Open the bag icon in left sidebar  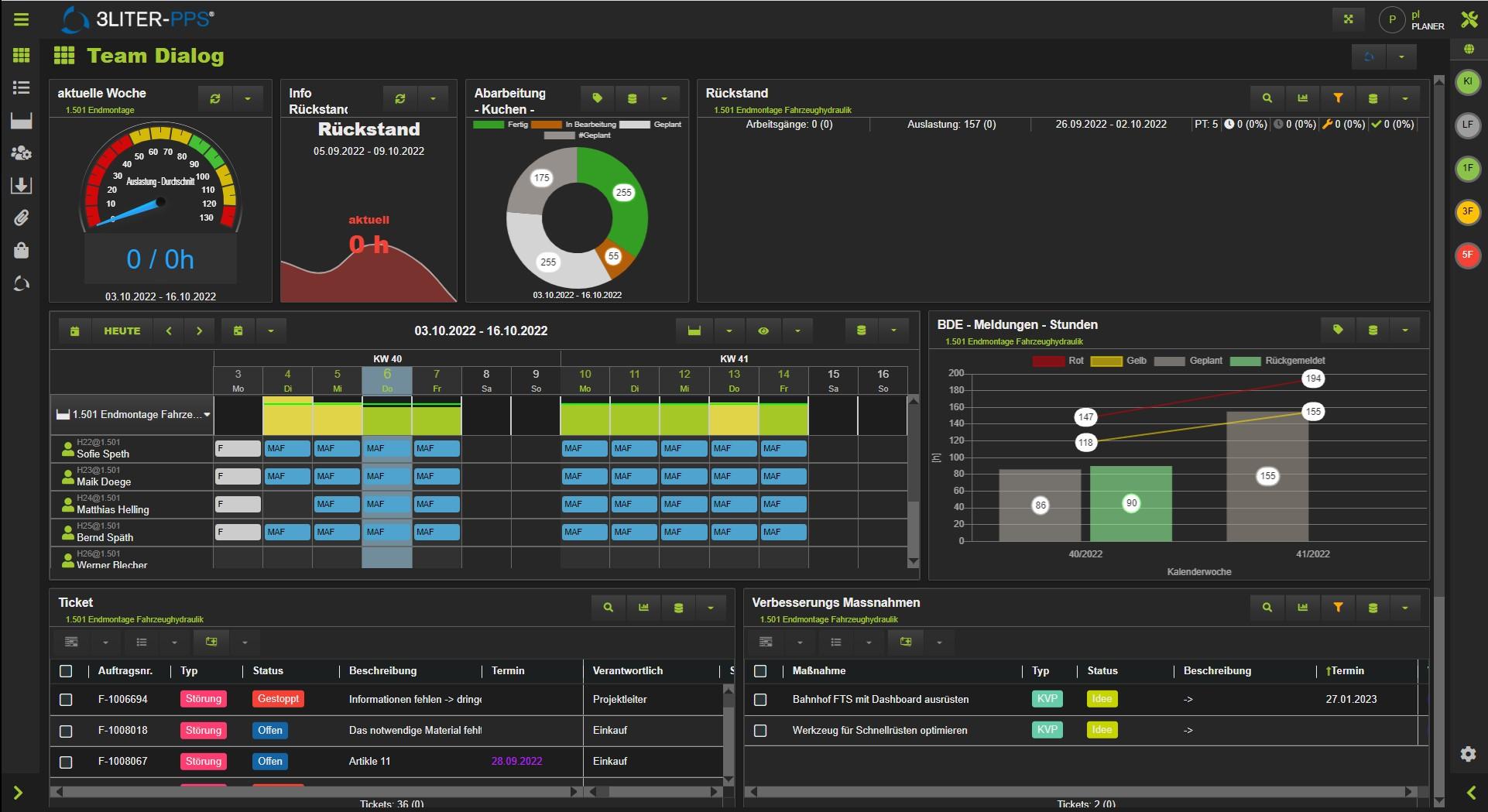pos(21,250)
